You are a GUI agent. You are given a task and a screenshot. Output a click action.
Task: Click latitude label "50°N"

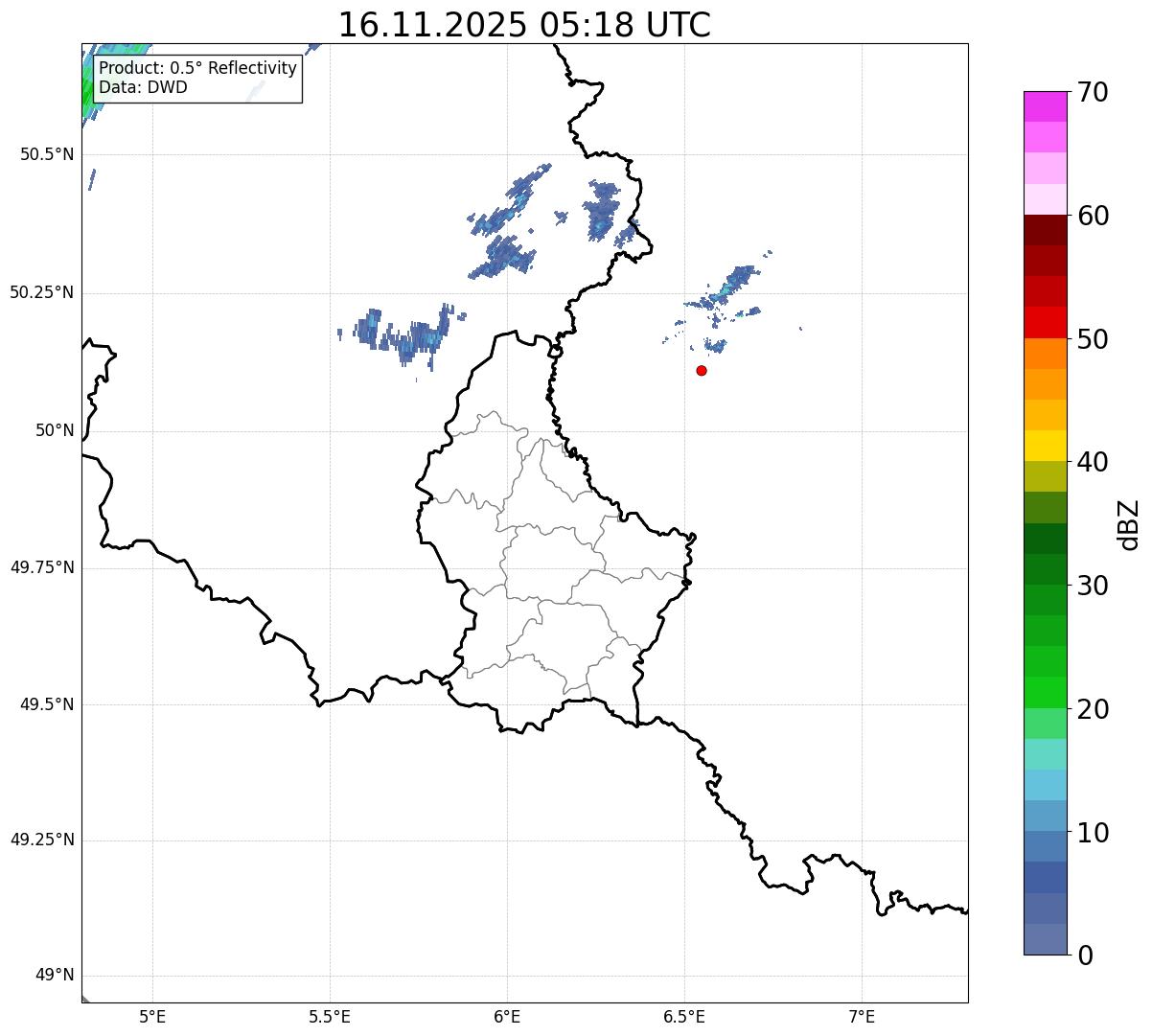click(x=55, y=430)
